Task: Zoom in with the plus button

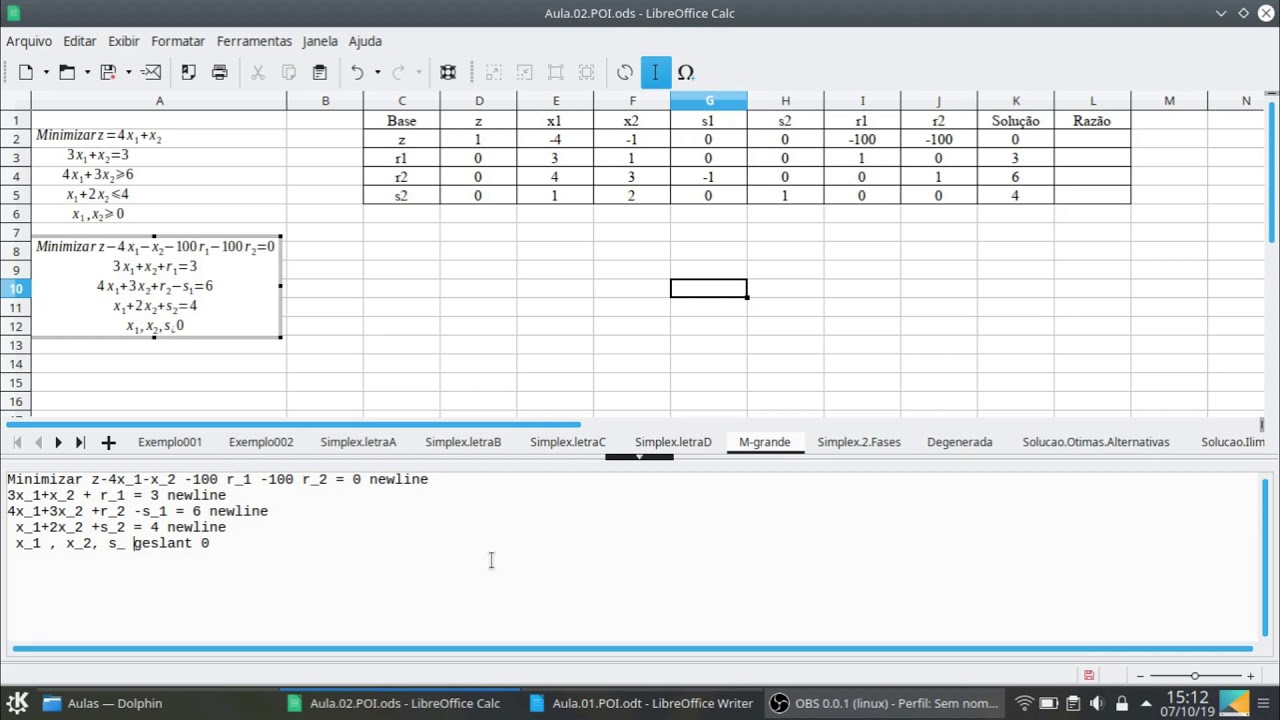Action: click(x=1250, y=676)
